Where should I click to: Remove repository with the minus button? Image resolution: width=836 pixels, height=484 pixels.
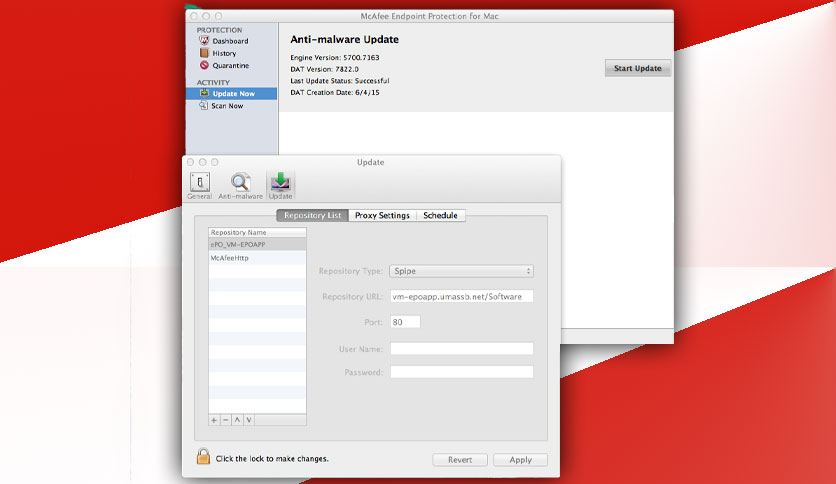click(x=226, y=420)
